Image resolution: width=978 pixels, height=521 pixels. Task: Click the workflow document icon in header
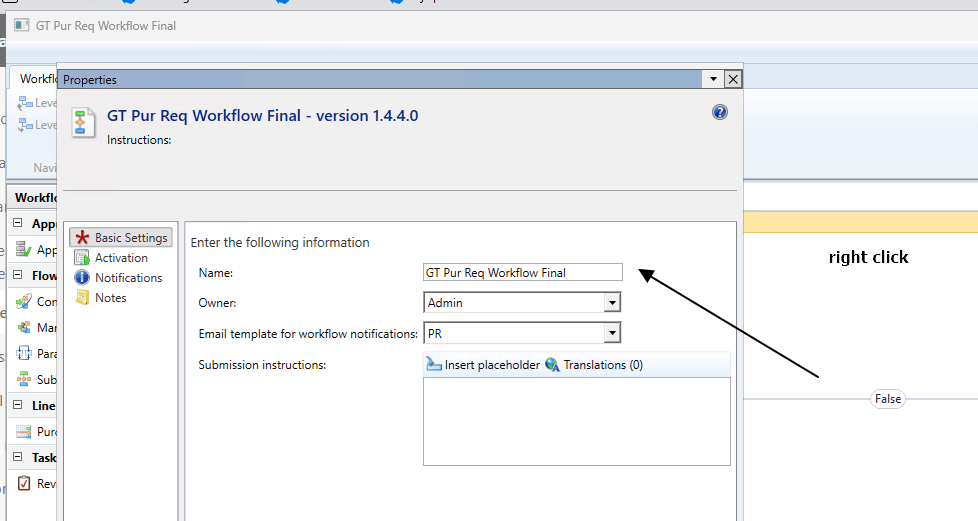point(84,121)
